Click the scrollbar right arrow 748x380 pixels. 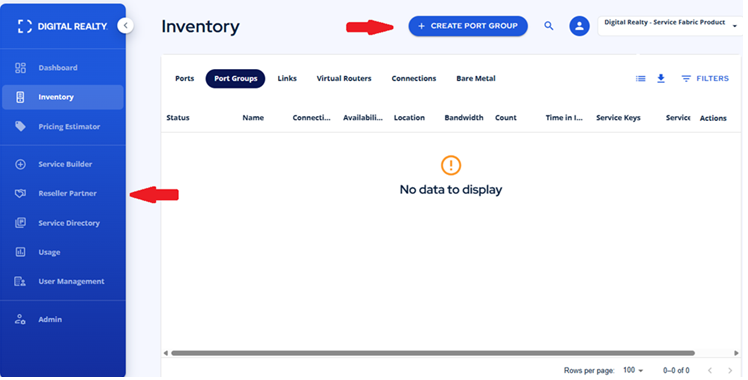(736, 353)
